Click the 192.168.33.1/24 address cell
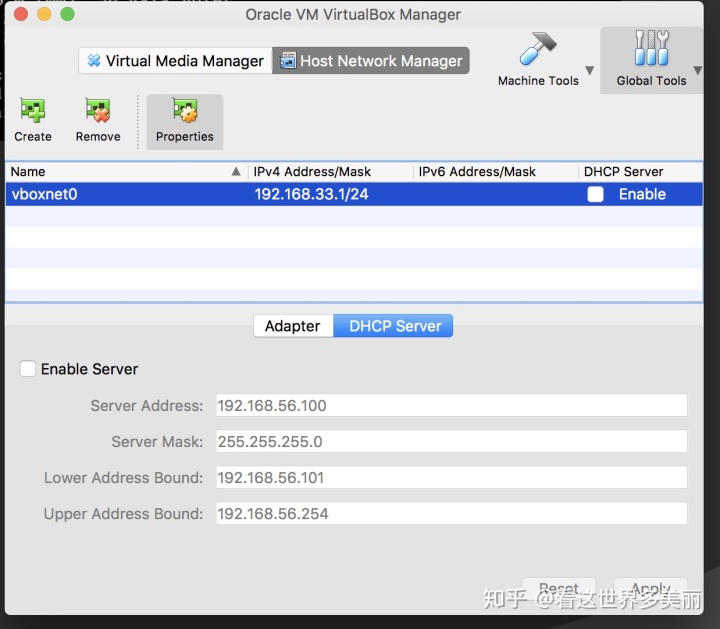This screenshot has height=629, width=720. tap(311, 194)
